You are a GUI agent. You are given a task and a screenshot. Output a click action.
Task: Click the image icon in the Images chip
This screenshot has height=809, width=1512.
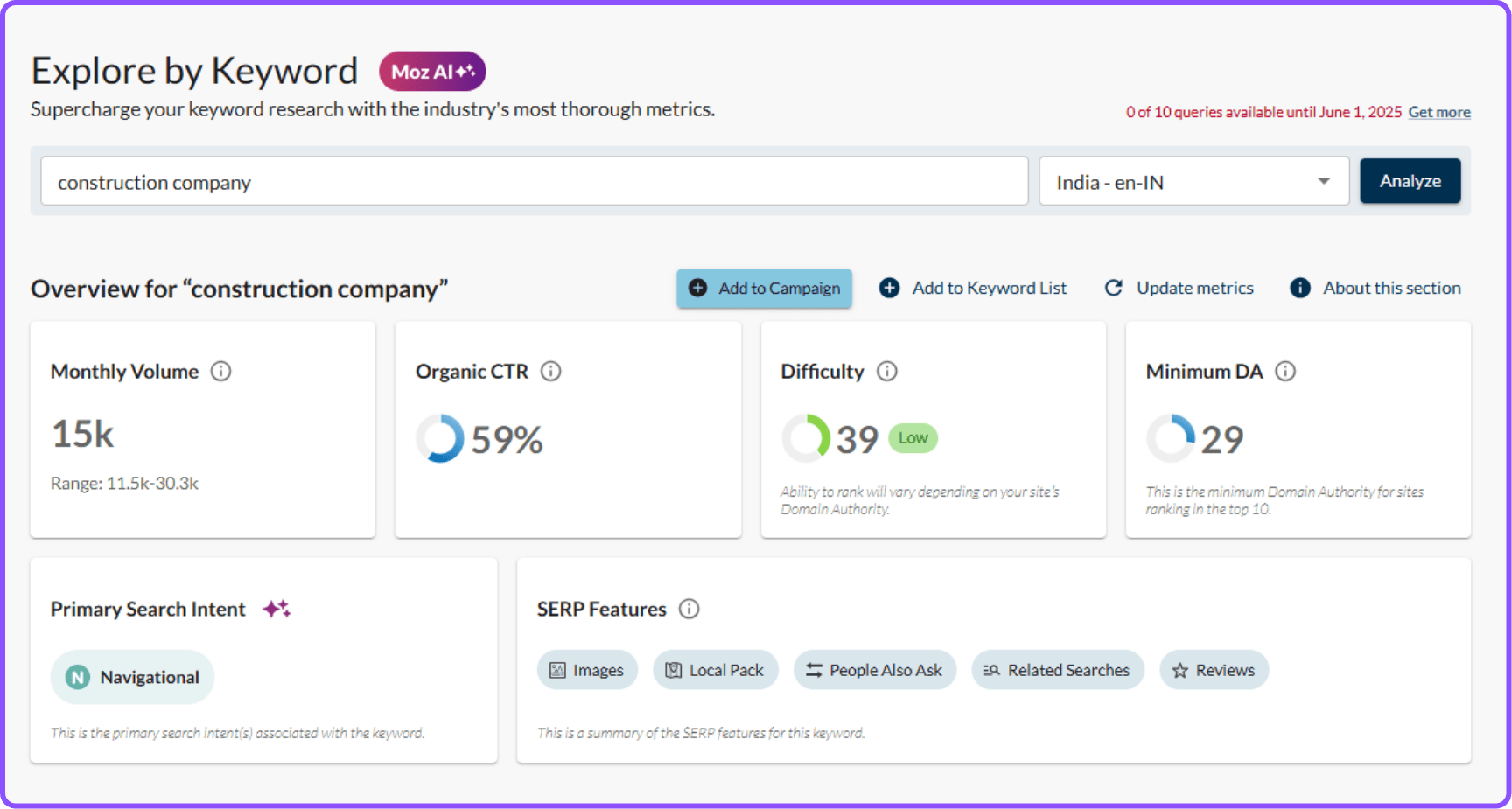(x=557, y=670)
